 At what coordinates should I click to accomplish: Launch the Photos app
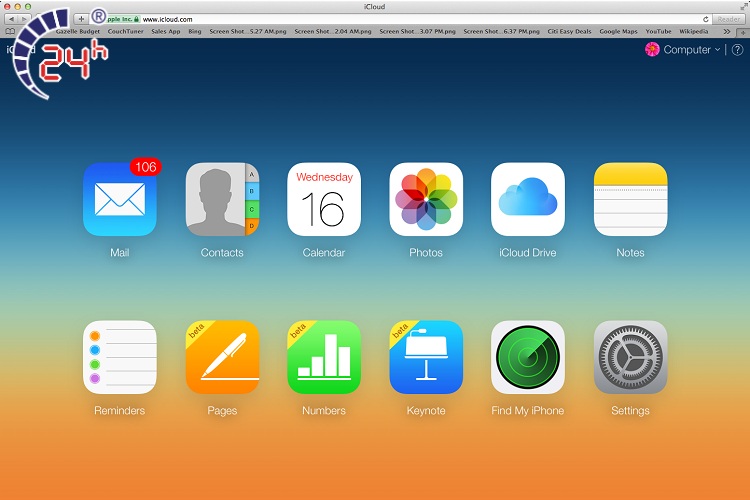(x=426, y=199)
